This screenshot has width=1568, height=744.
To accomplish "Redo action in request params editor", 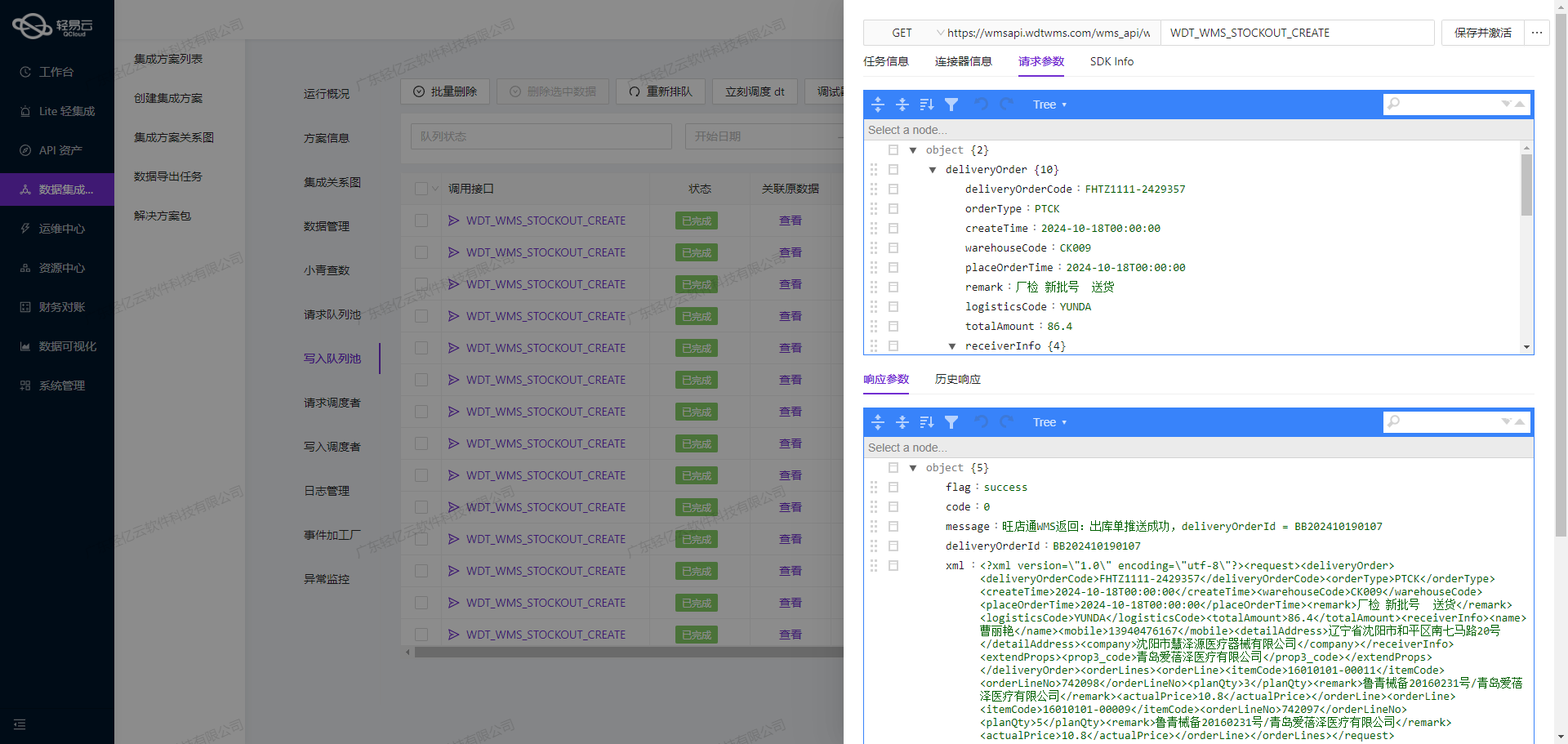I will pyautogui.click(x=1006, y=105).
